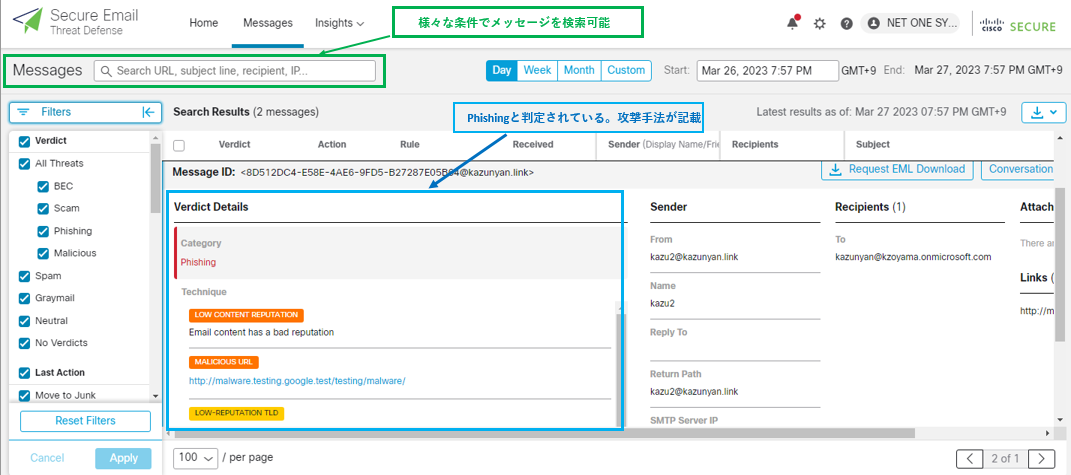Image resolution: width=1071 pixels, height=475 pixels.
Task: Click the Apply filters button
Action: click(124, 458)
